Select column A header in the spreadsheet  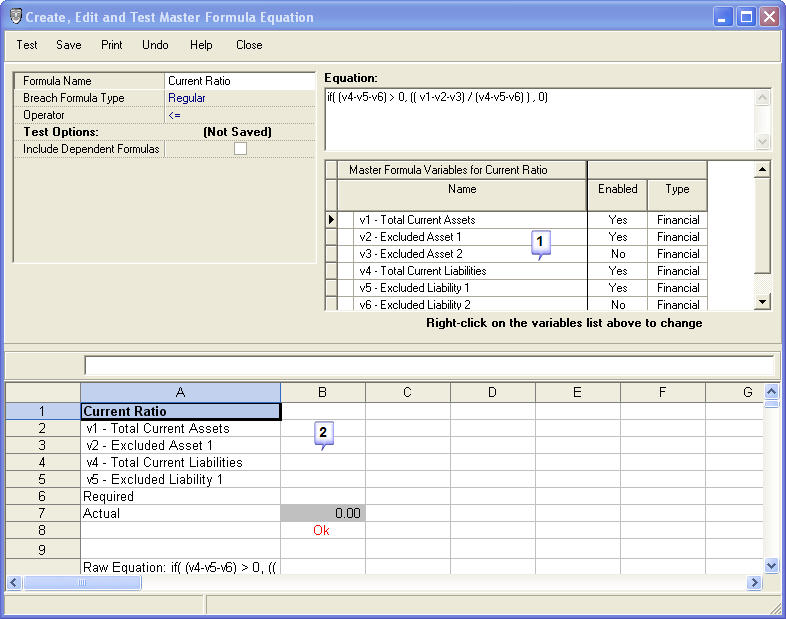(180, 392)
